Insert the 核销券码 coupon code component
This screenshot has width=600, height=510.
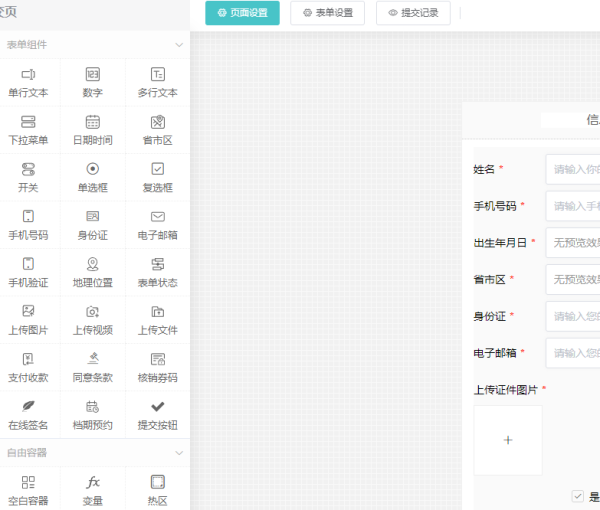point(158,368)
